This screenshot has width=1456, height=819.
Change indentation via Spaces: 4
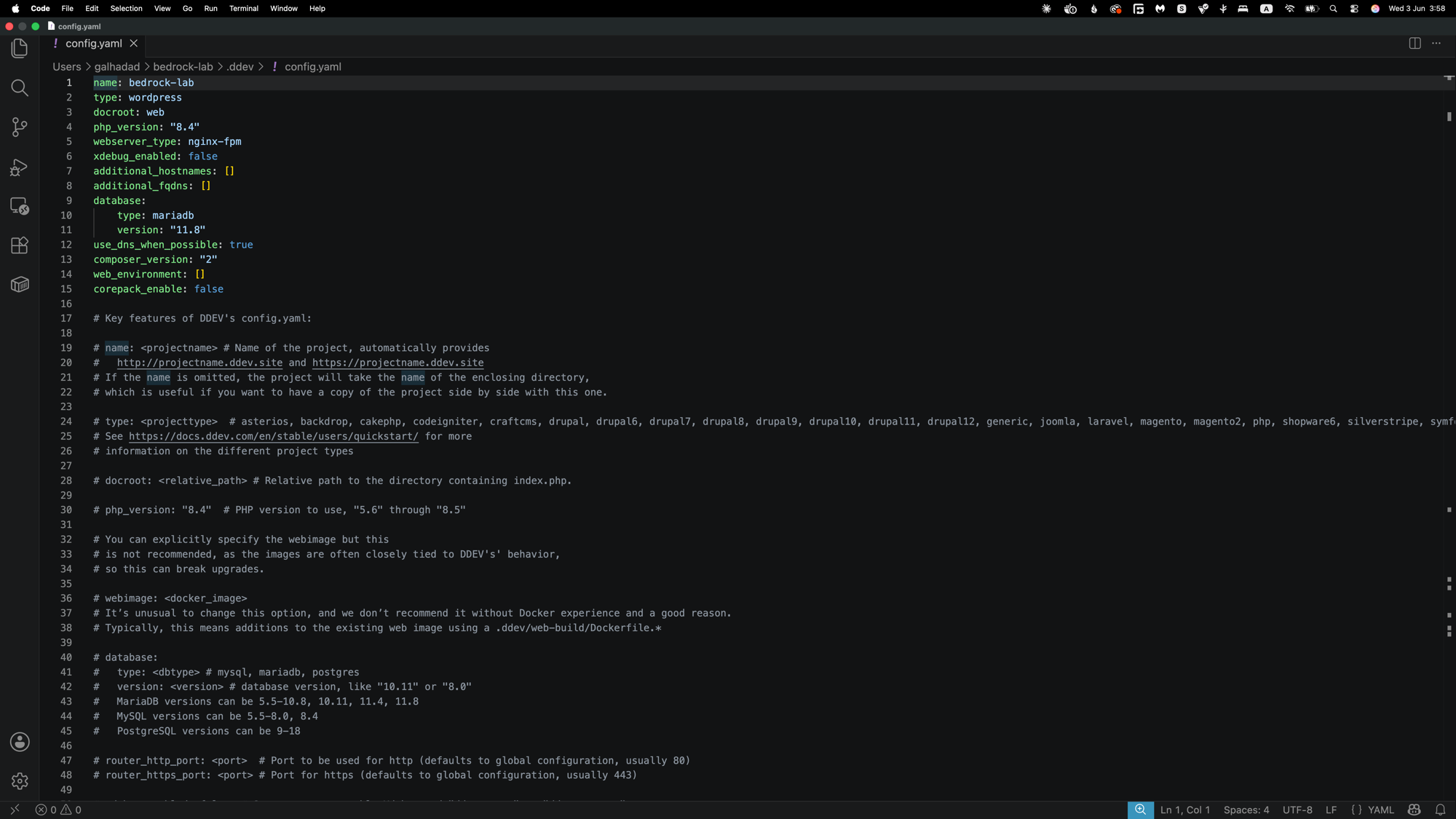[x=1246, y=810]
